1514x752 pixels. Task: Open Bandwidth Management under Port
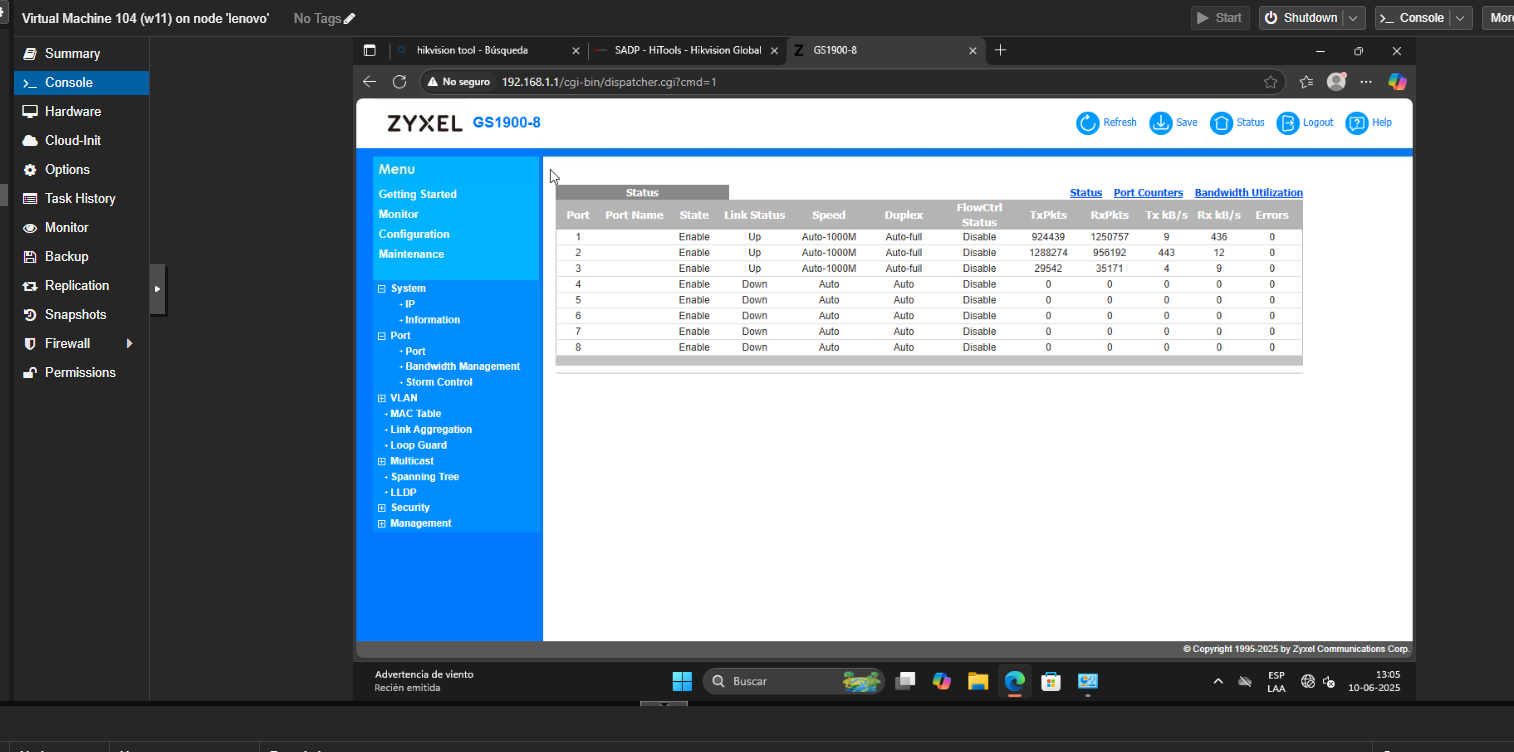pos(463,367)
